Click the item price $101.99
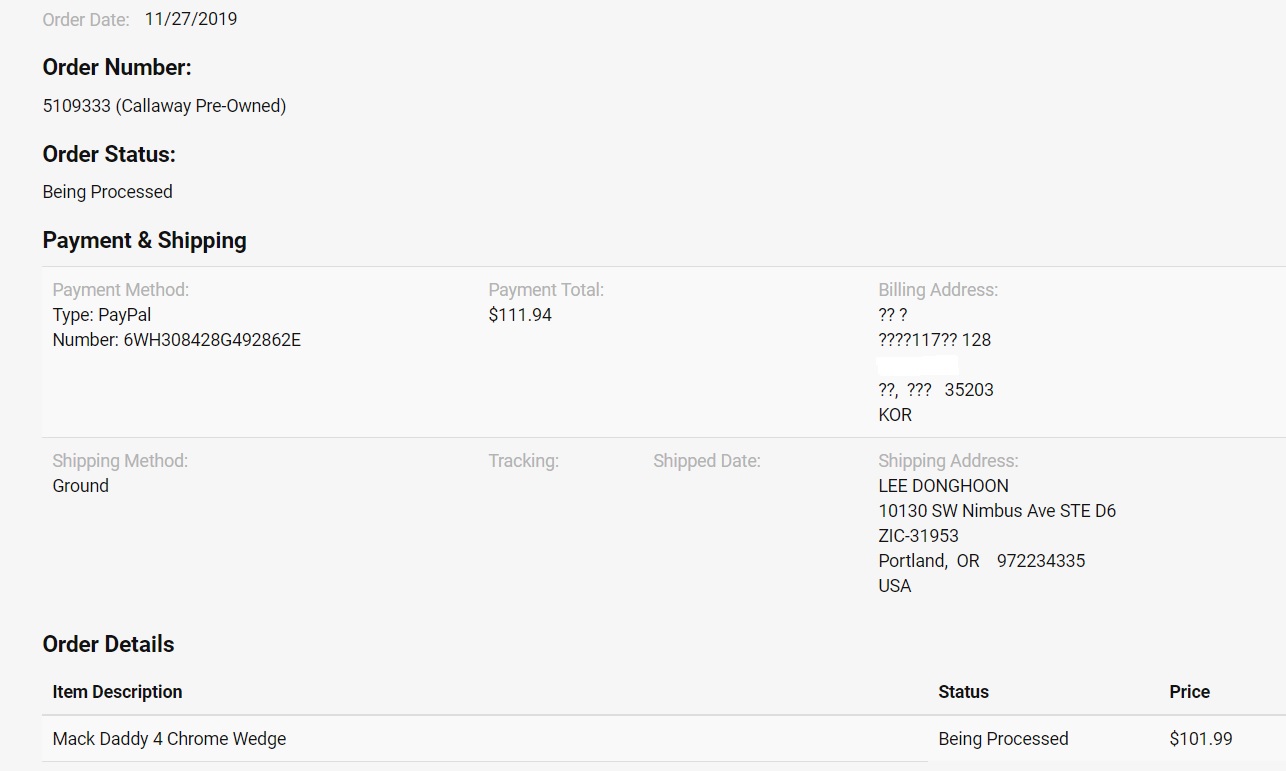 [x=1200, y=739]
